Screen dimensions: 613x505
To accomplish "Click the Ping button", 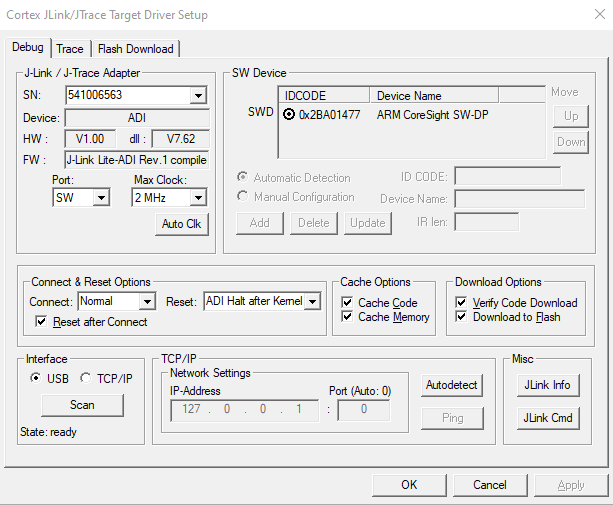I will [x=452, y=418].
